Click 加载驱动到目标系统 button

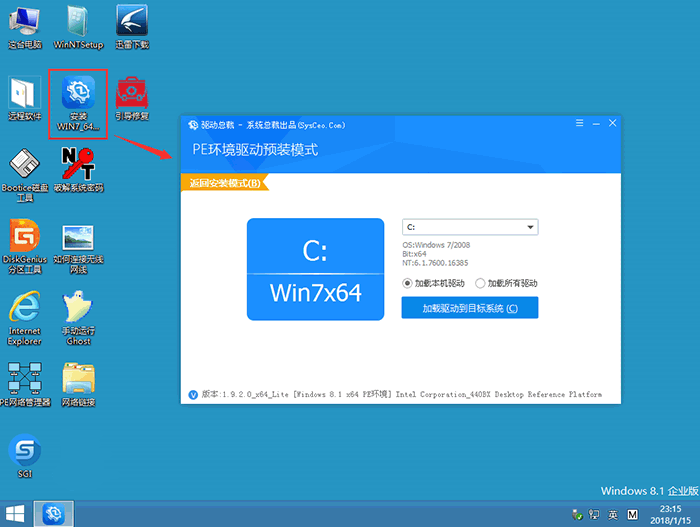click(x=470, y=308)
